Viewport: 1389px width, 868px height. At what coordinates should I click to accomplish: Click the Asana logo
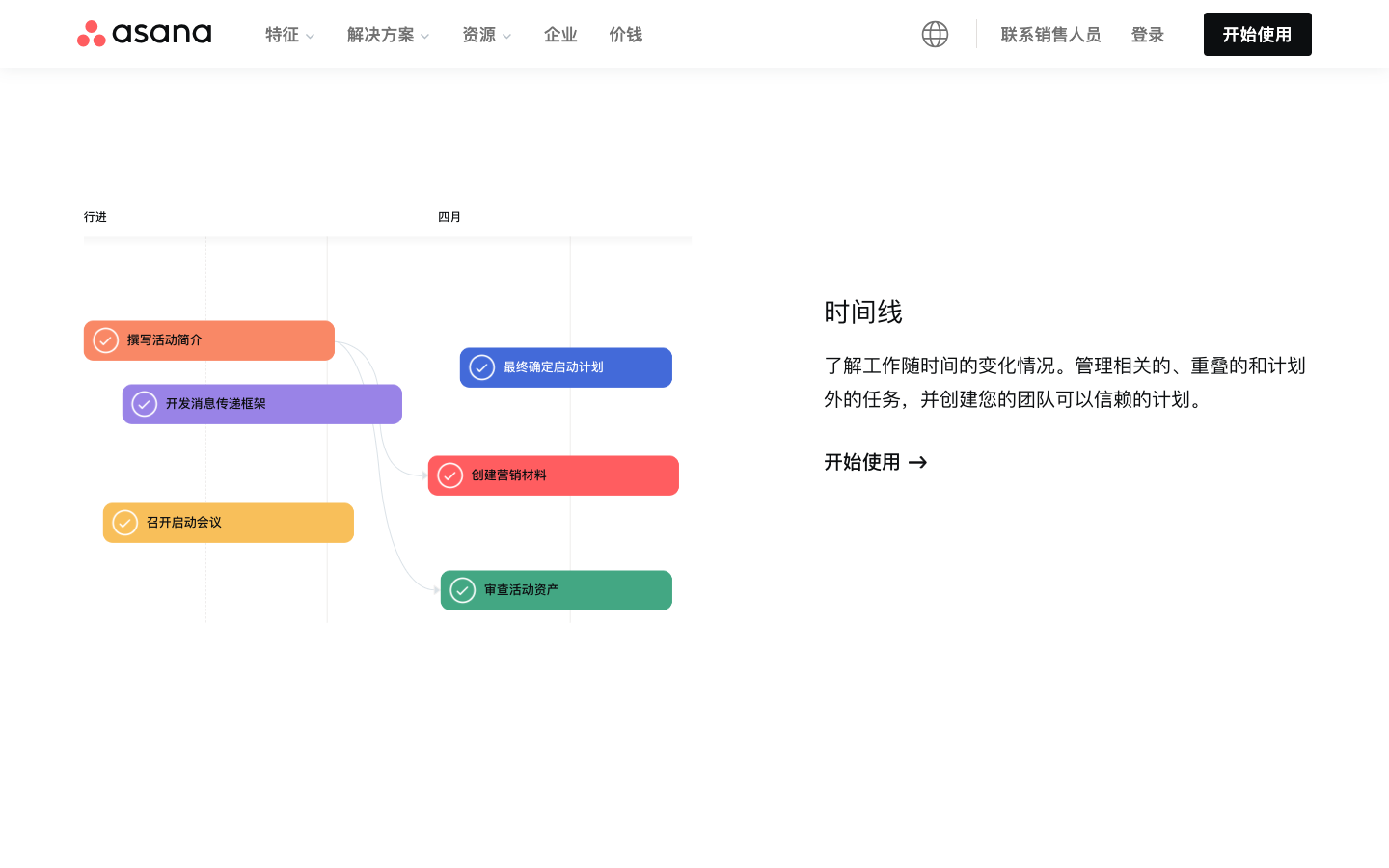point(145,34)
